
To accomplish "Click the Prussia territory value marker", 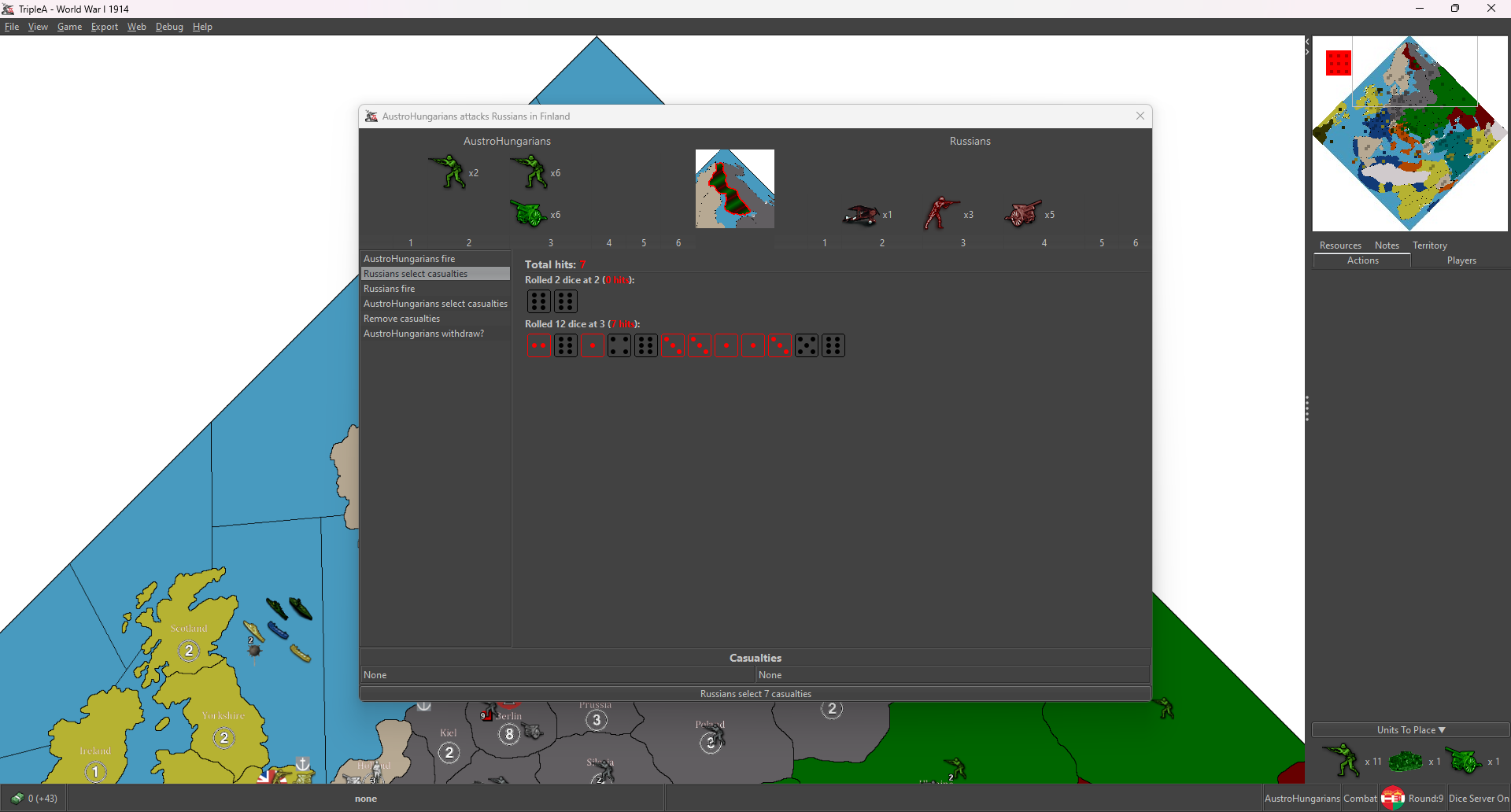I will 597,720.
